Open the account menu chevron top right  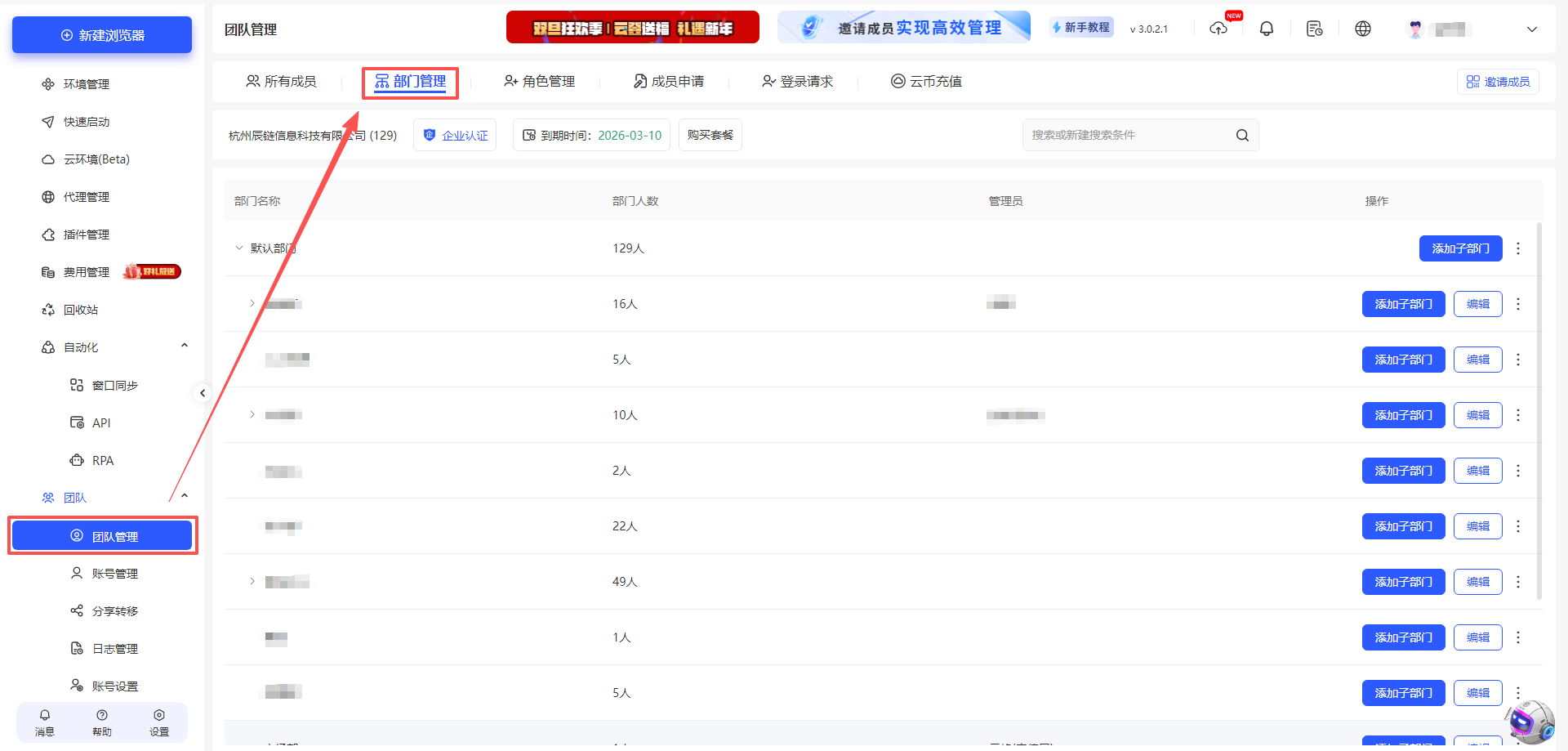[1532, 29]
